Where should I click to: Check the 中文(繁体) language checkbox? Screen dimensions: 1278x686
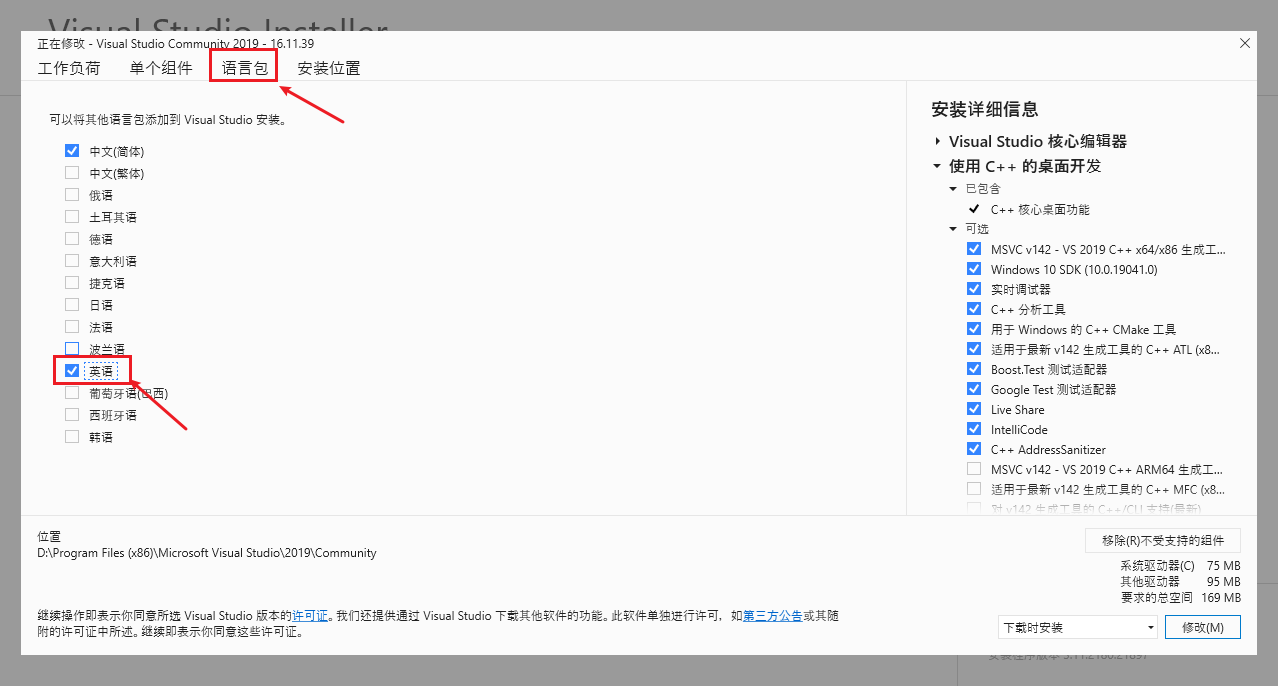tap(72, 173)
